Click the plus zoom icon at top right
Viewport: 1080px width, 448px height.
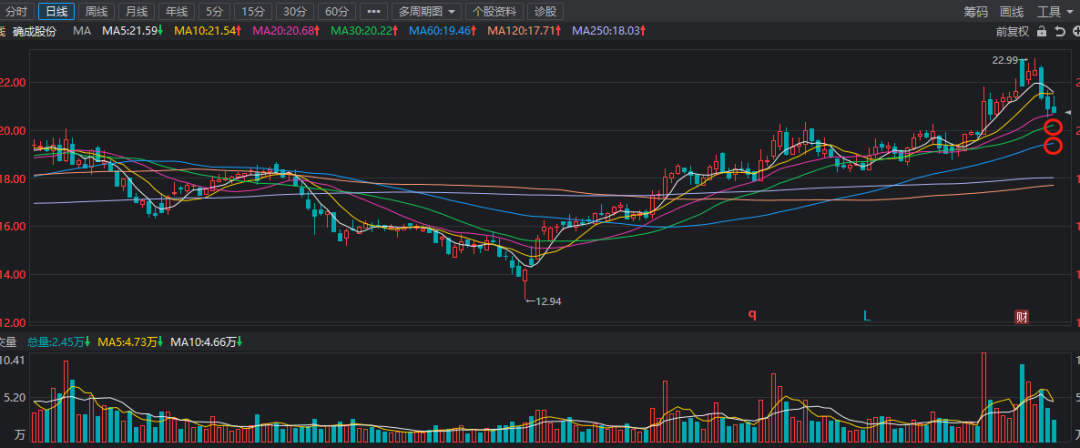pyautogui.click(x=1074, y=32)
